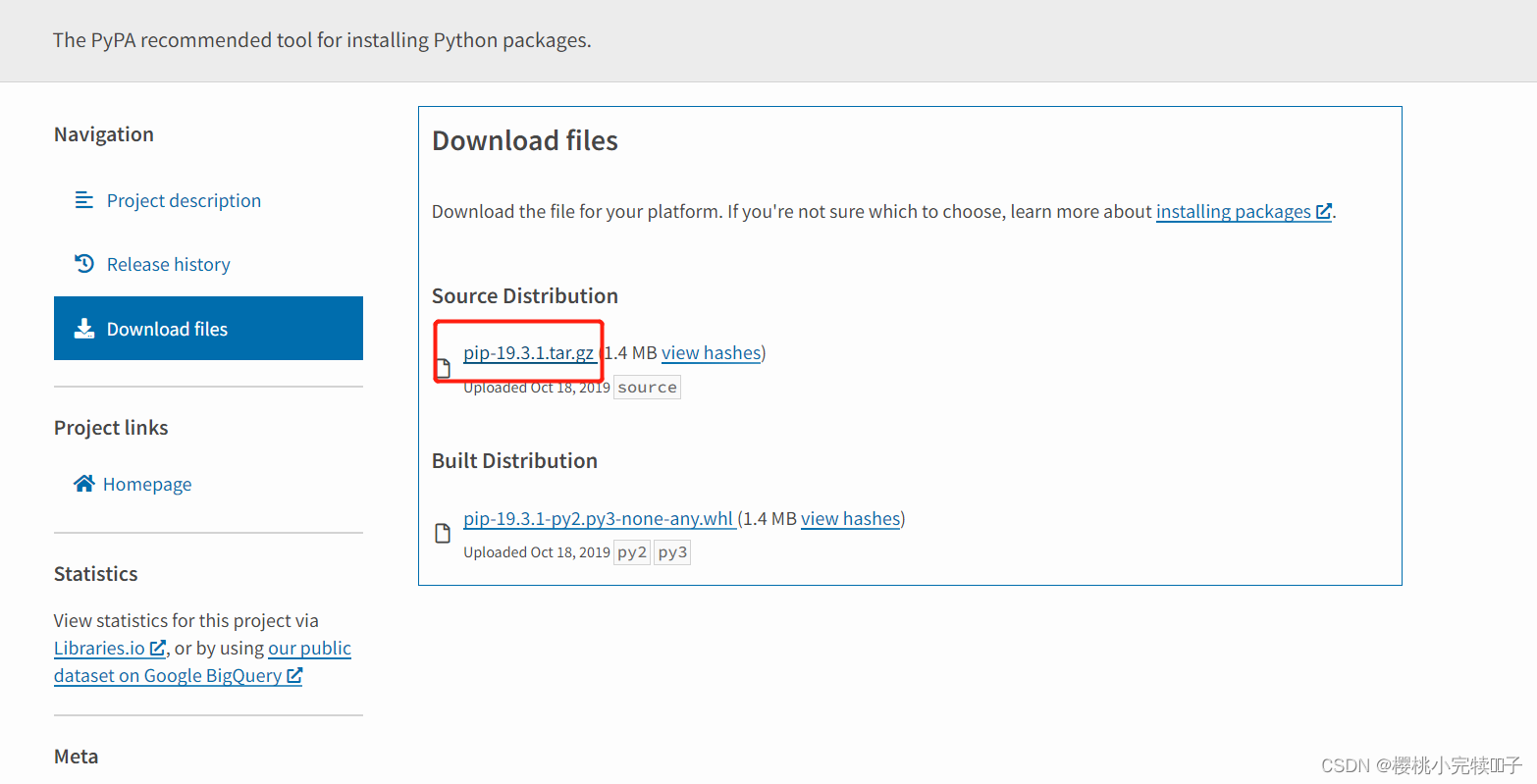
Task: Click the 'Download files' page heading
Action: (525, 140)
